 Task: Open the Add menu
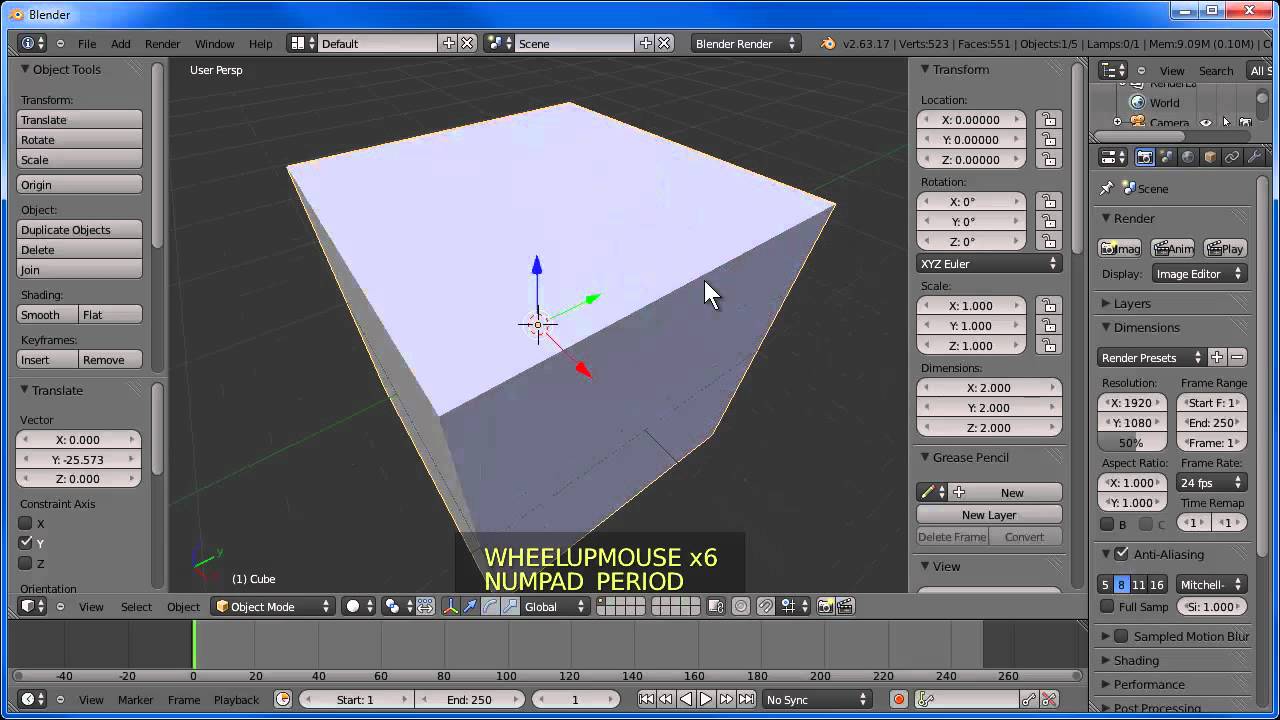pos(121,44)
